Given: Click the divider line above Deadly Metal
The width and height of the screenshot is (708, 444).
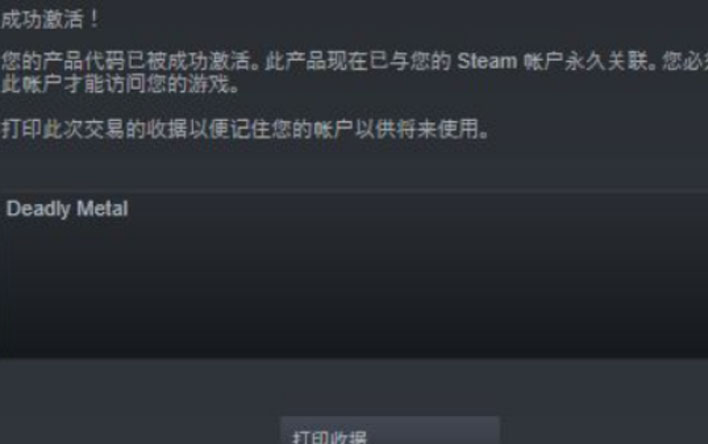Looking at the screenshot, I should tap(354, 192).
